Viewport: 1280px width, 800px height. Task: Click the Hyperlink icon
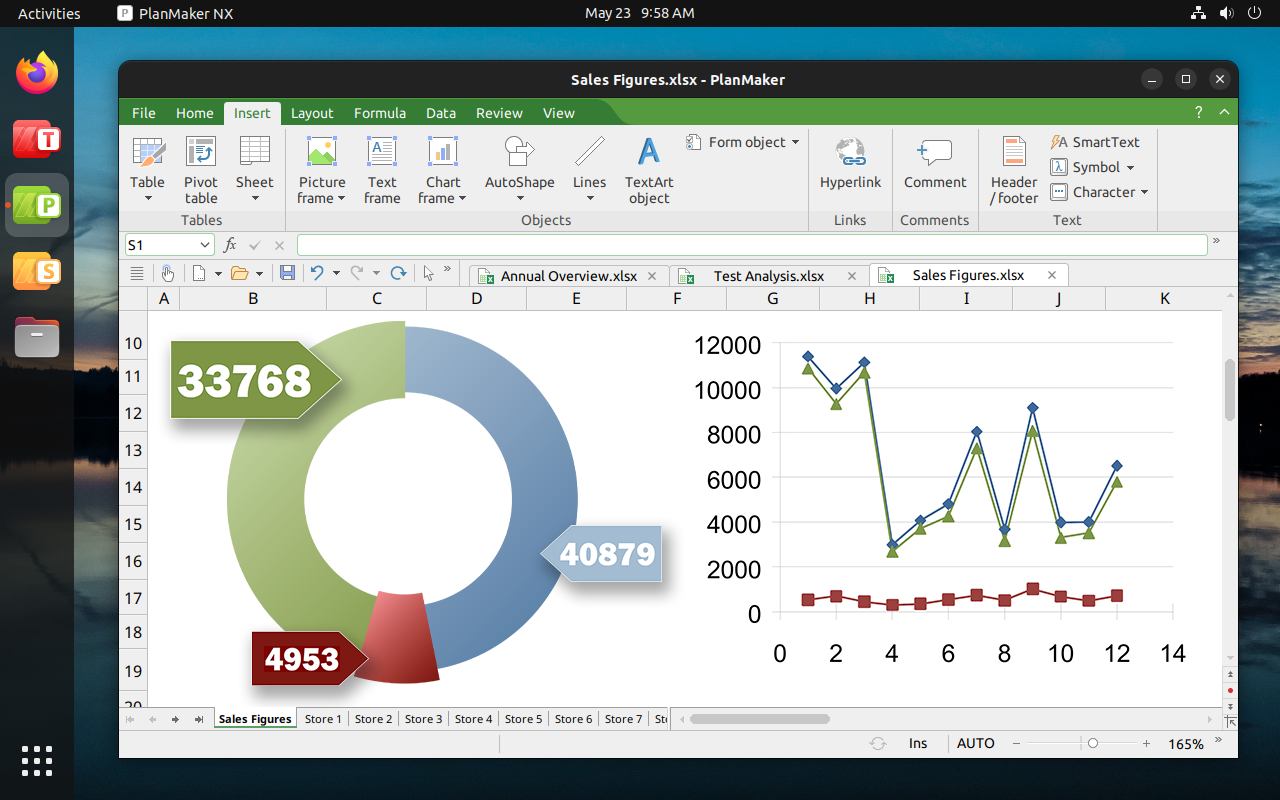851,153
